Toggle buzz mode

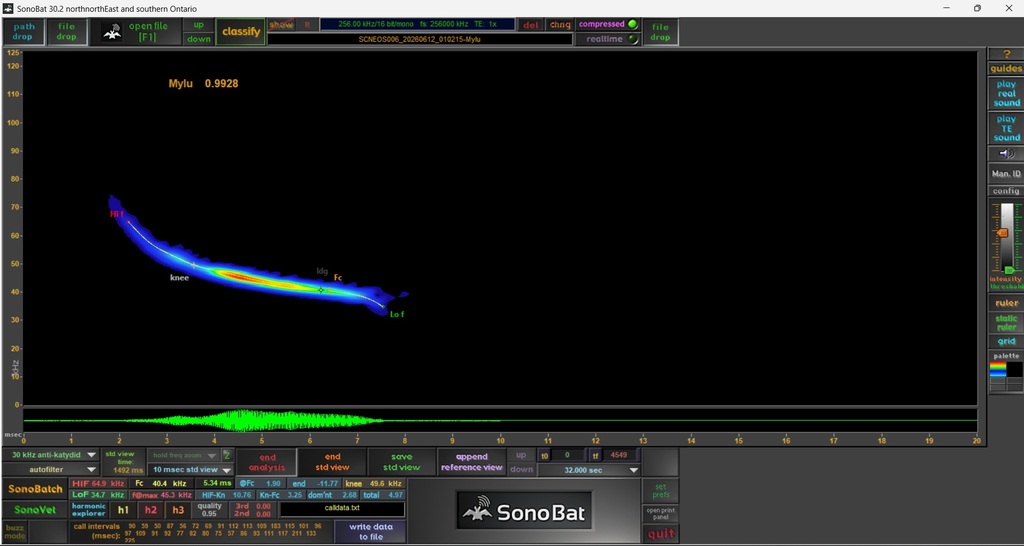tap(14, 532)
